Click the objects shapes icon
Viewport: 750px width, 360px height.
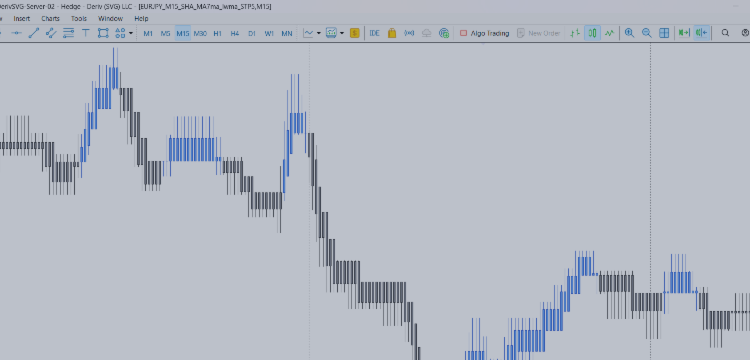click(x=120, y=33)
